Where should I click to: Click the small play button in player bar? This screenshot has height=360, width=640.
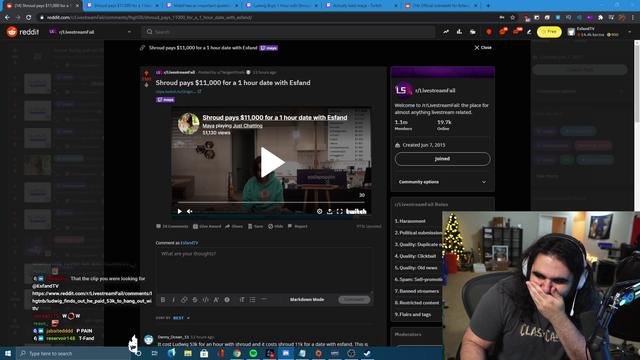tap(180, 211)
